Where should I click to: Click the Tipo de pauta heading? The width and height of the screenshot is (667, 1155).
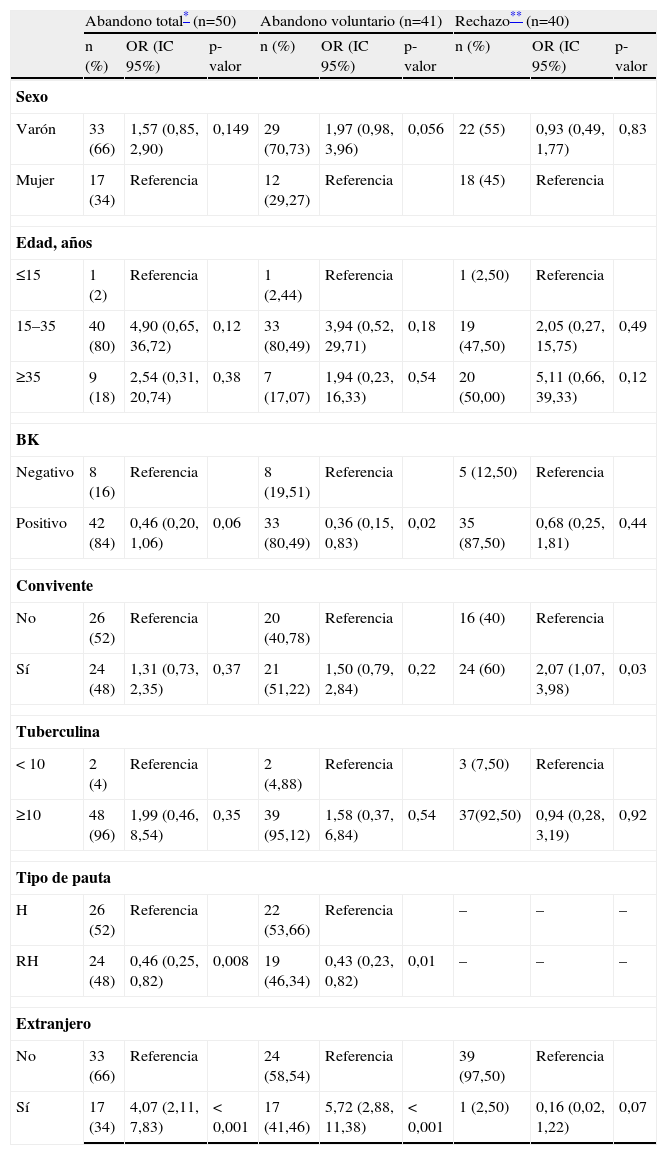(63, 878)
